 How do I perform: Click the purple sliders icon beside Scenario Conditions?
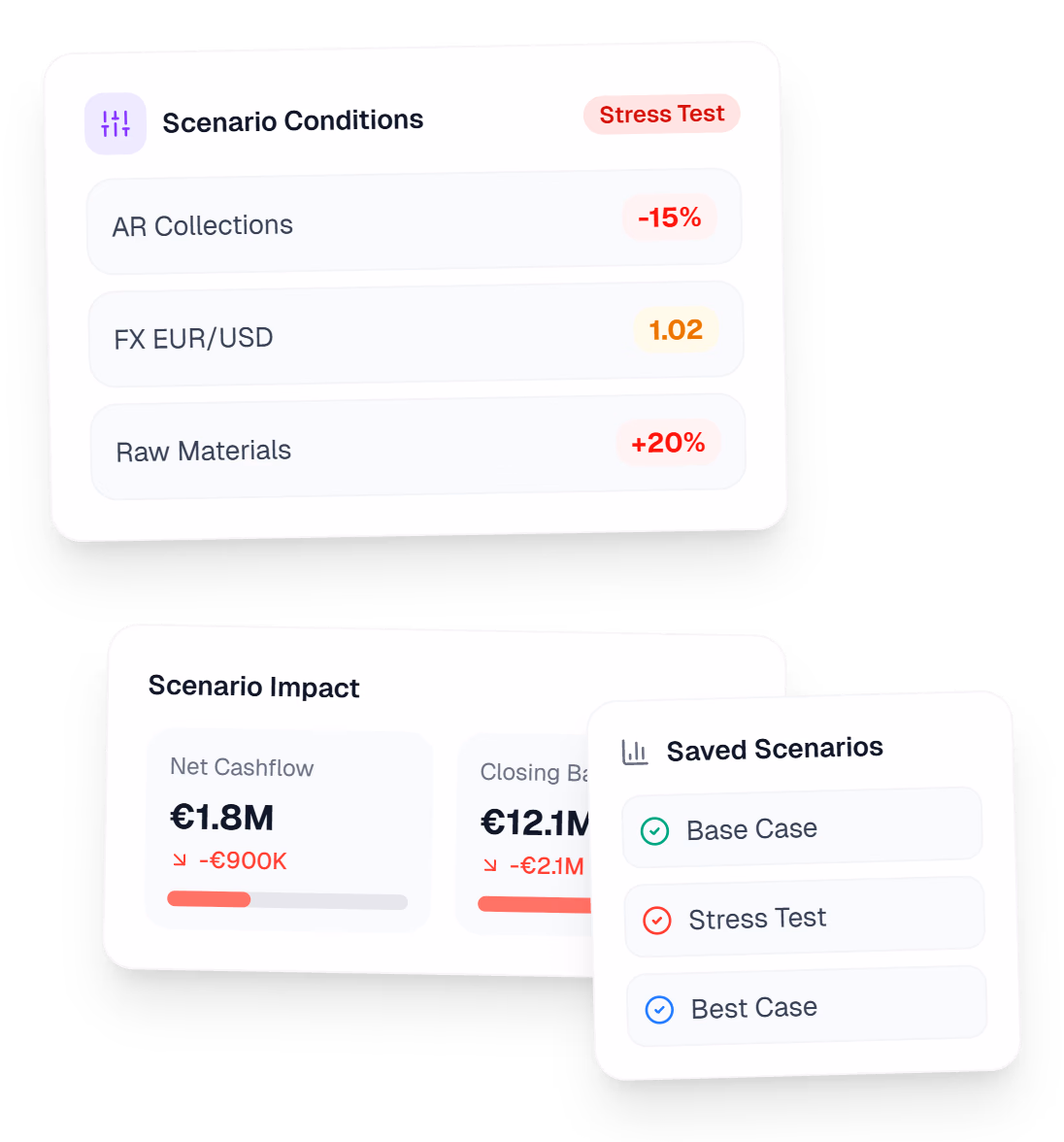click(116, 123)
